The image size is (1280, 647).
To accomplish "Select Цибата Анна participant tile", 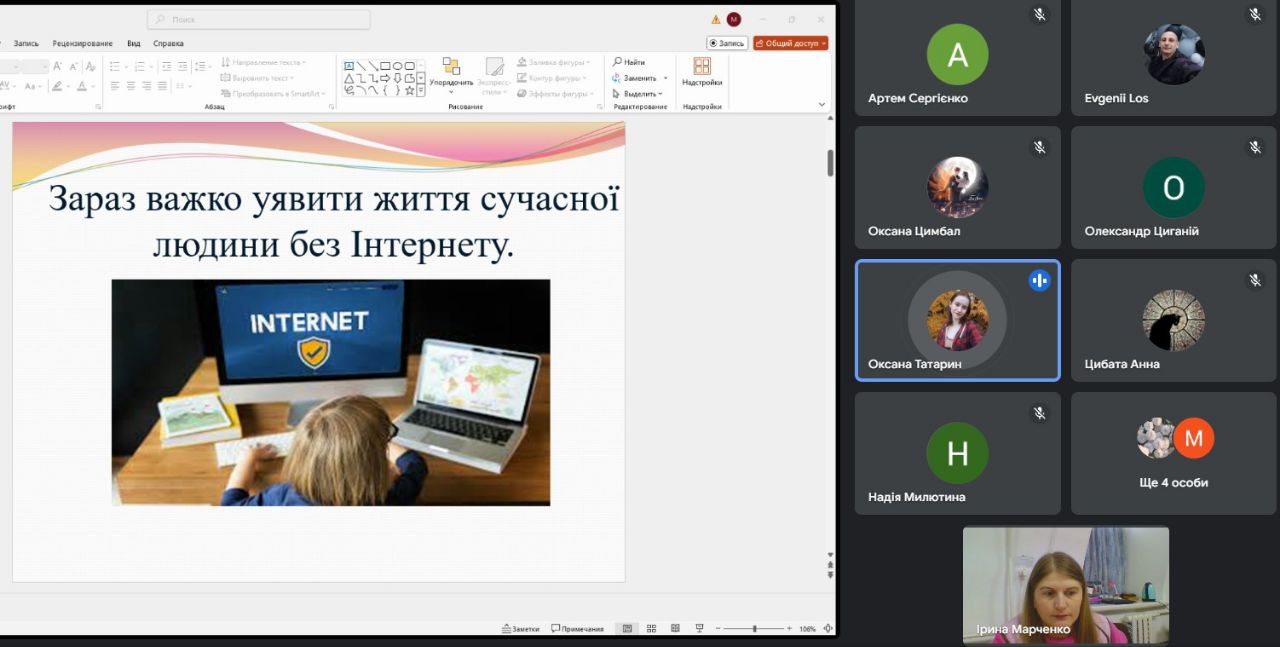I will point(1174,320).
